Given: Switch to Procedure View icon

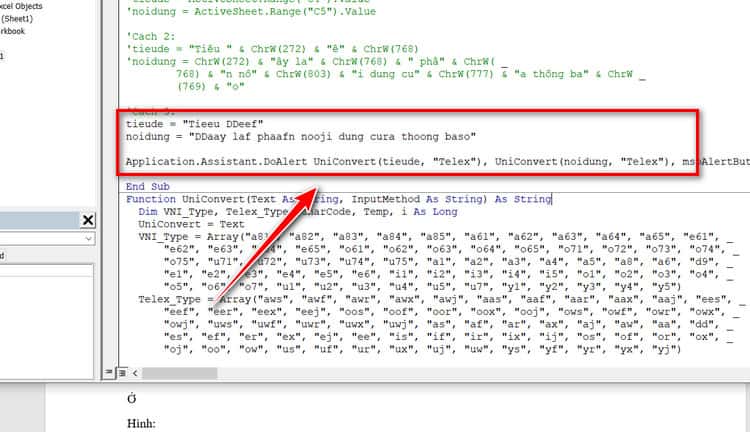Looking at the screenshot, I should point(109,372).
